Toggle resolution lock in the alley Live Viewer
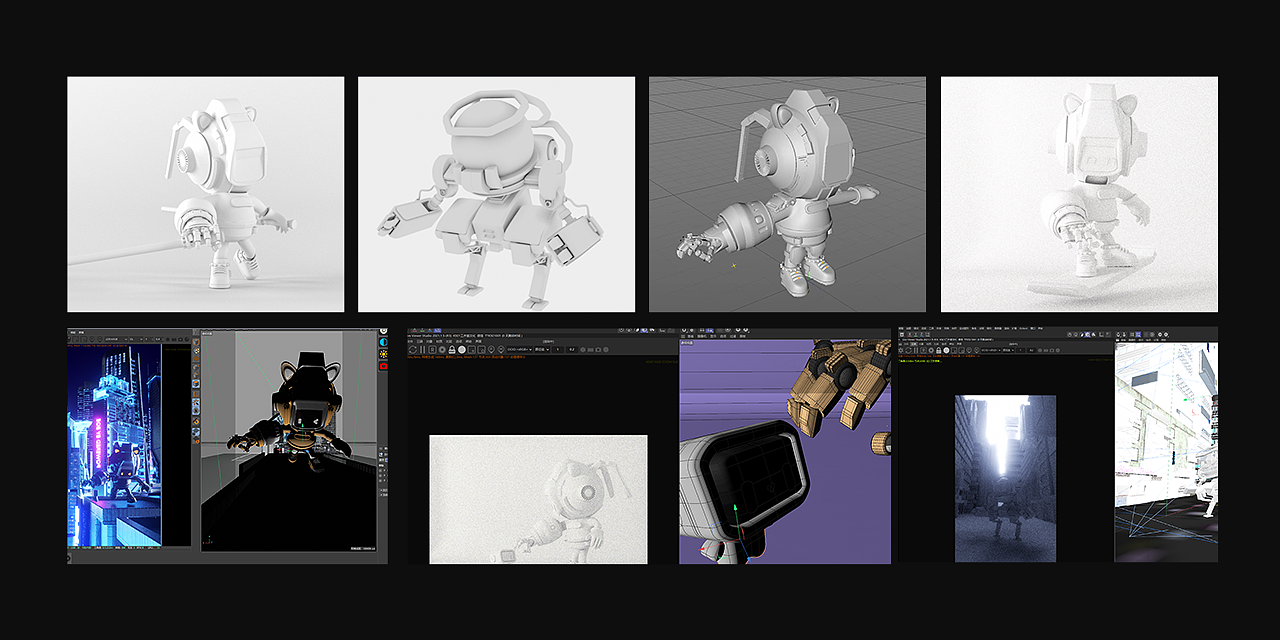This screenshot has height=640, width=1280. coord(938,350)
